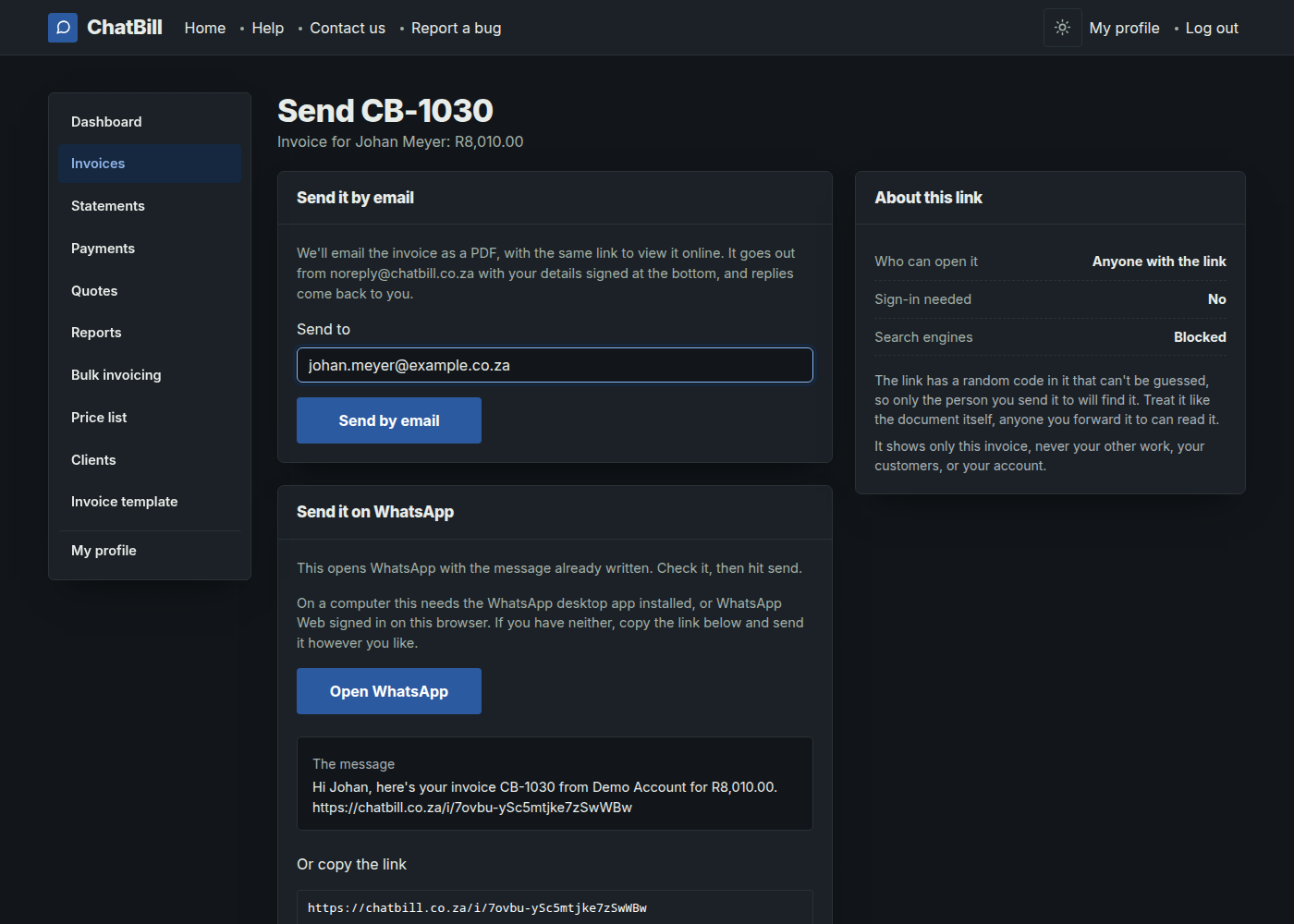The width and height of the screenshot is (1294, 924).
Task: Open Payments in the sidebar
Action: coord(150,249)
